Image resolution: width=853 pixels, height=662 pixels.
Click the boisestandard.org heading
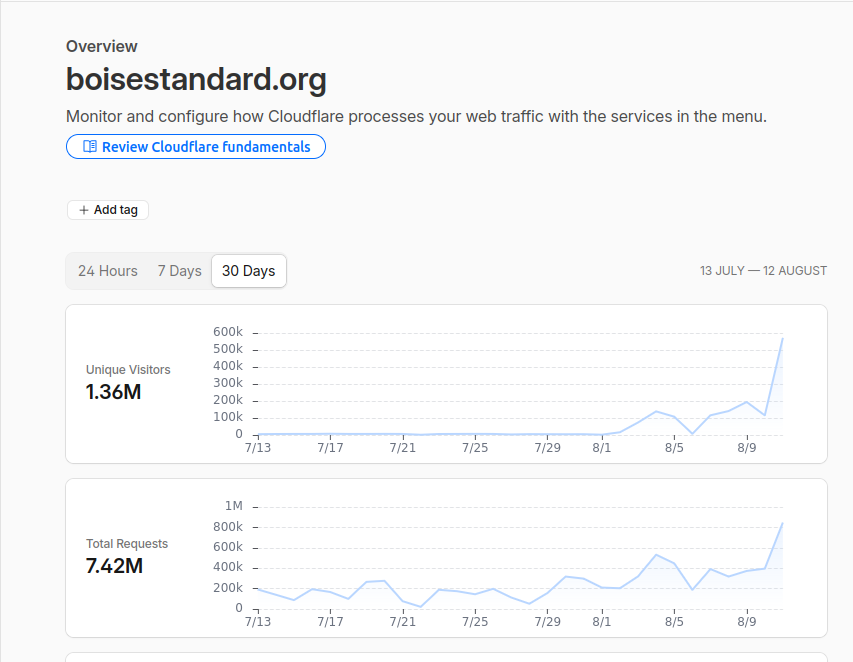point(196,79)
